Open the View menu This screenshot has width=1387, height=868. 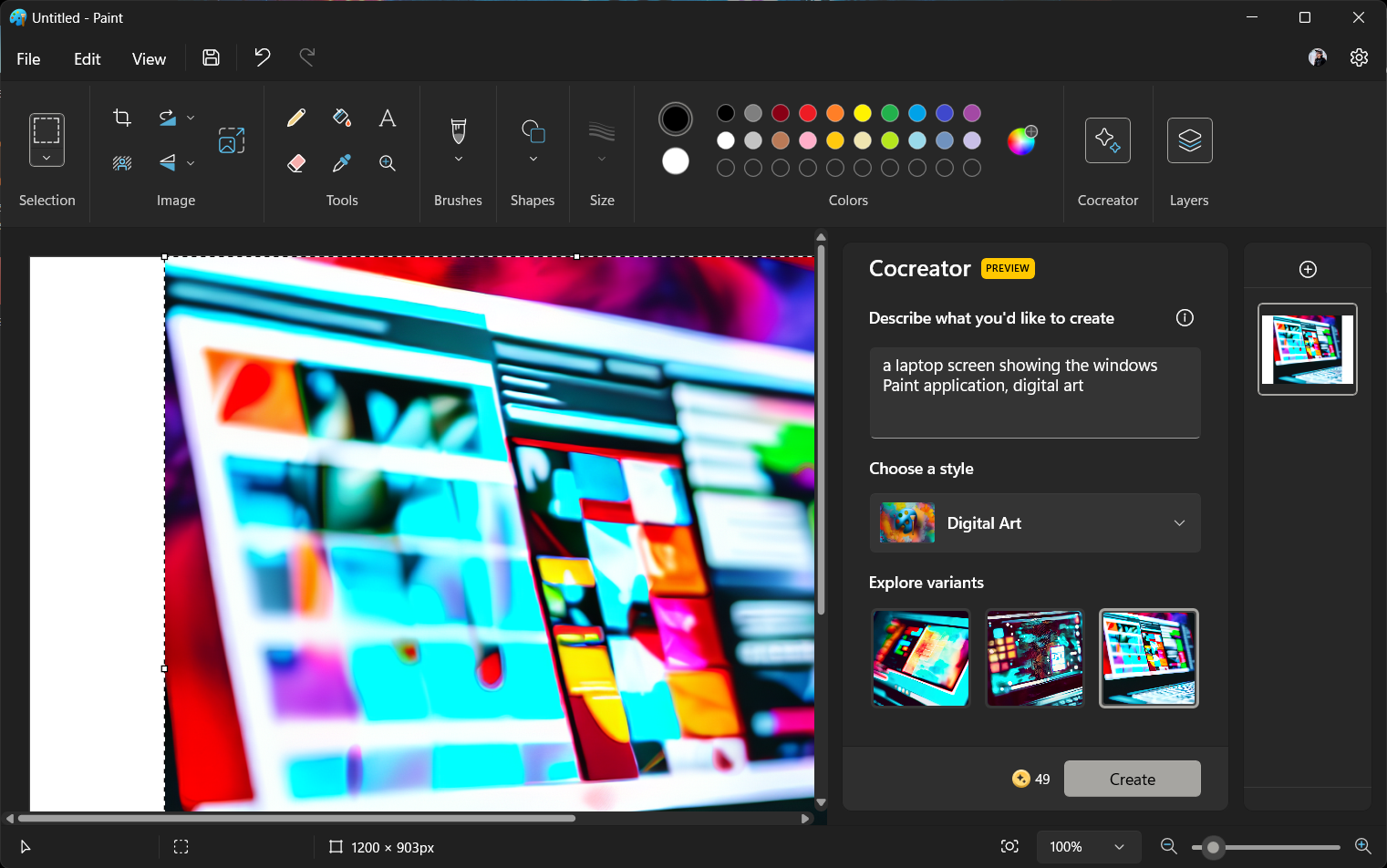tap(149, 58)
